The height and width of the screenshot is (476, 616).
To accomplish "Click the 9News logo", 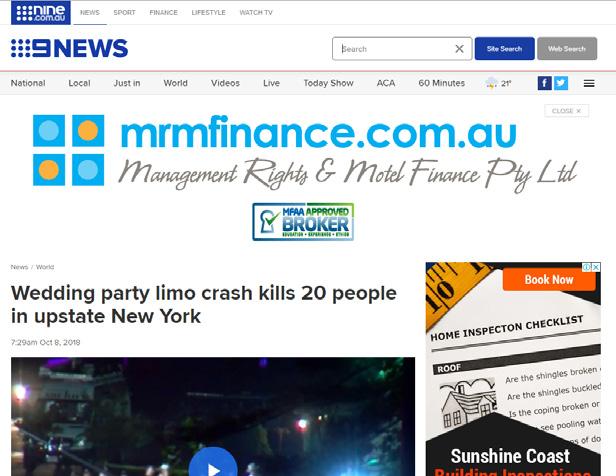I will click(x=70, y=48).
